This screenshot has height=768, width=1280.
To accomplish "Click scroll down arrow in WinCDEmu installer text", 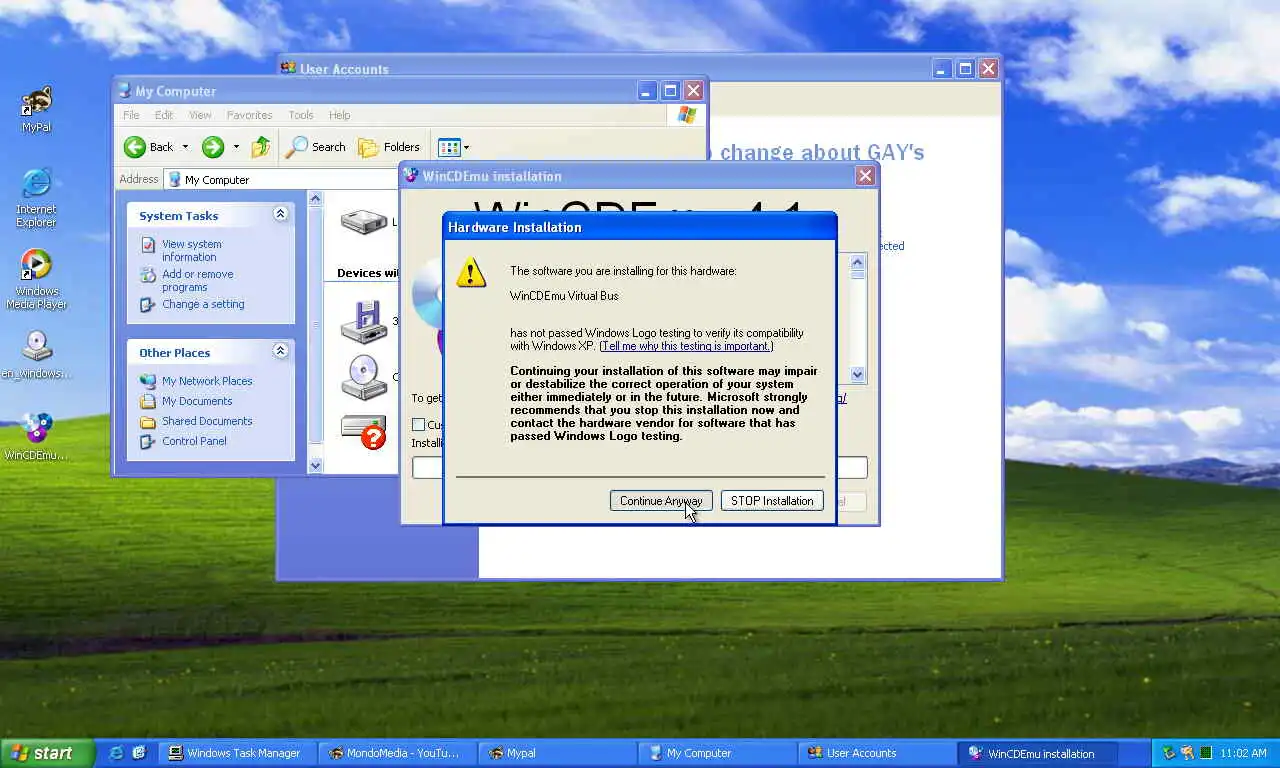I will pyautogui.click(x=857, y=374).
